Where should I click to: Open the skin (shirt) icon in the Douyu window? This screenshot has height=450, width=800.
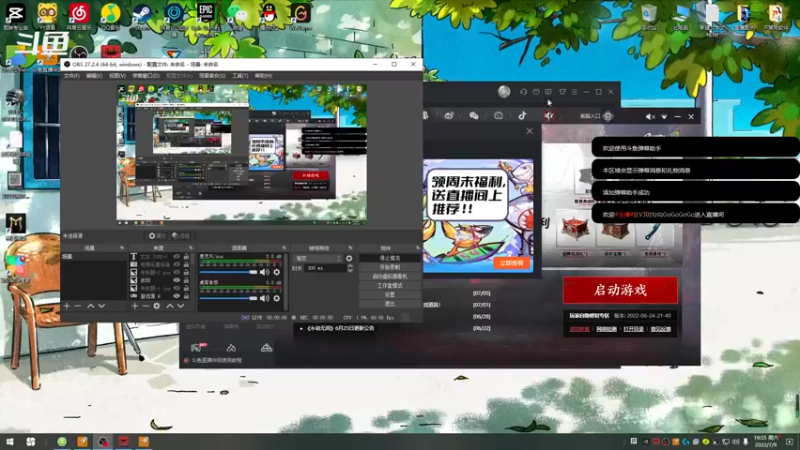(x=562, y=92)
